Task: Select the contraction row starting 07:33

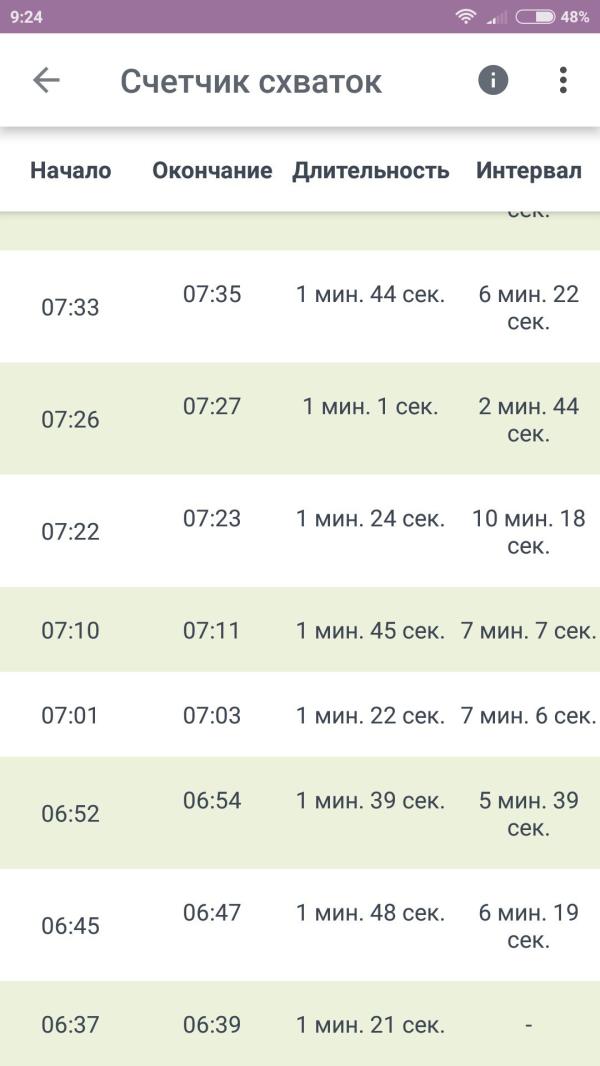Action: point(300,307)
